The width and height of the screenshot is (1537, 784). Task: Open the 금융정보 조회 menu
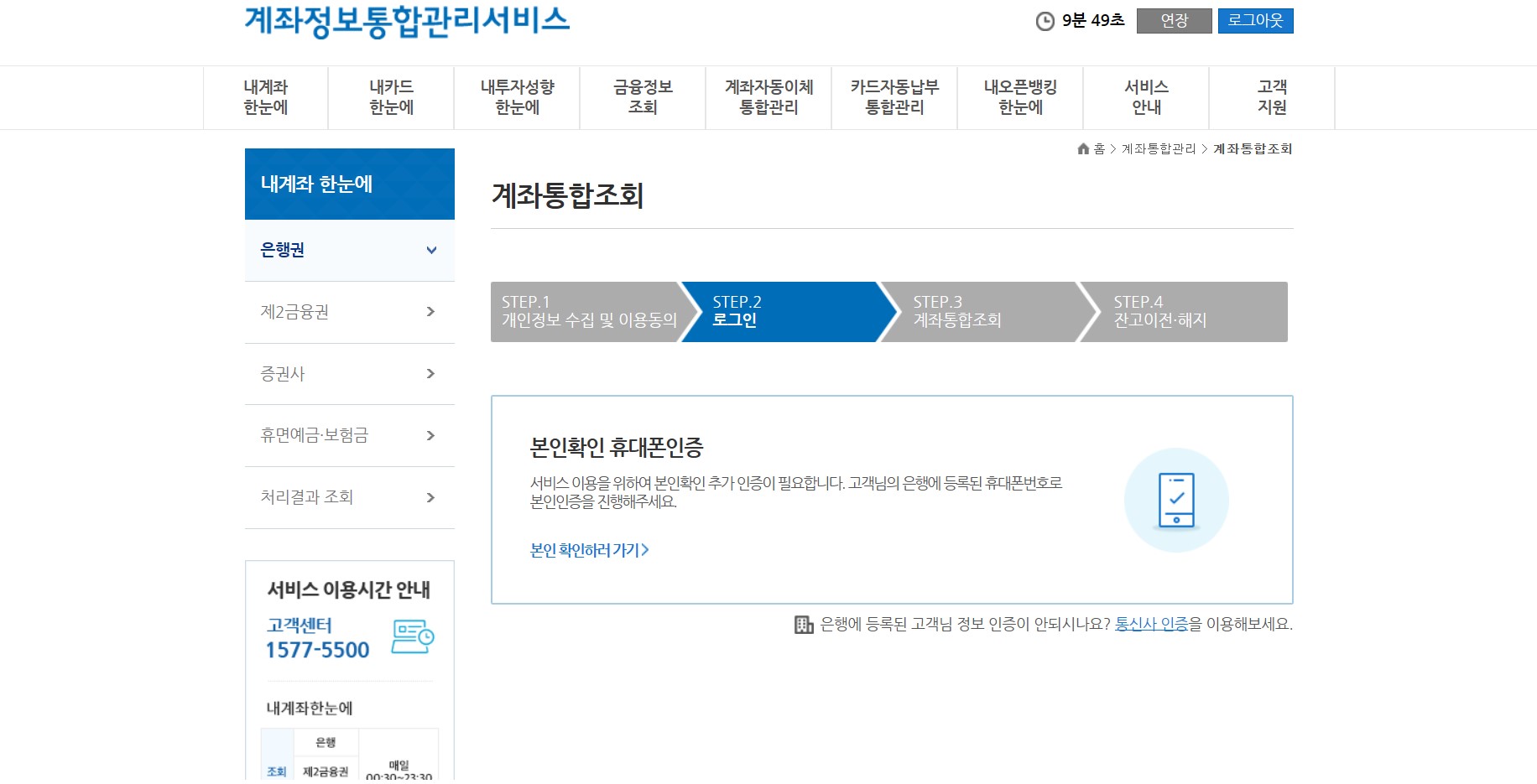642,96
